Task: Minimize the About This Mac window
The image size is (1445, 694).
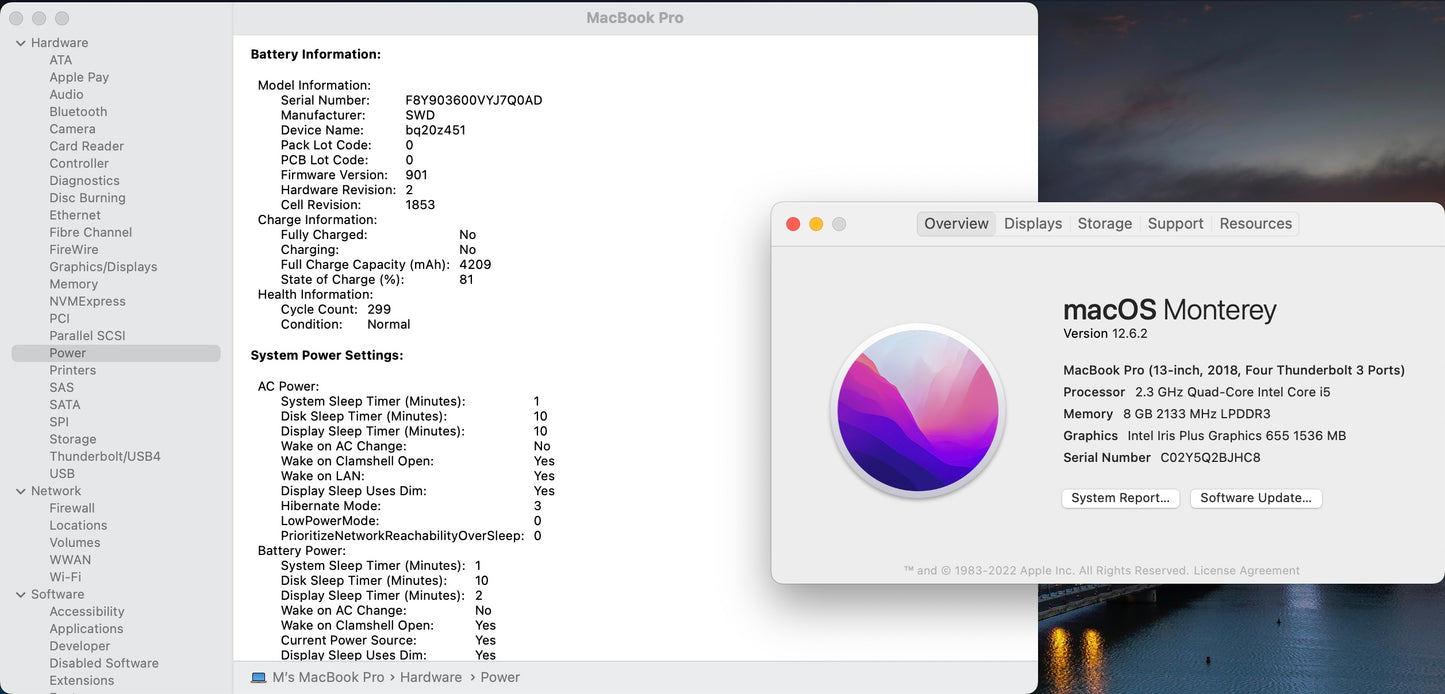Action: click(x=816, y=224)
